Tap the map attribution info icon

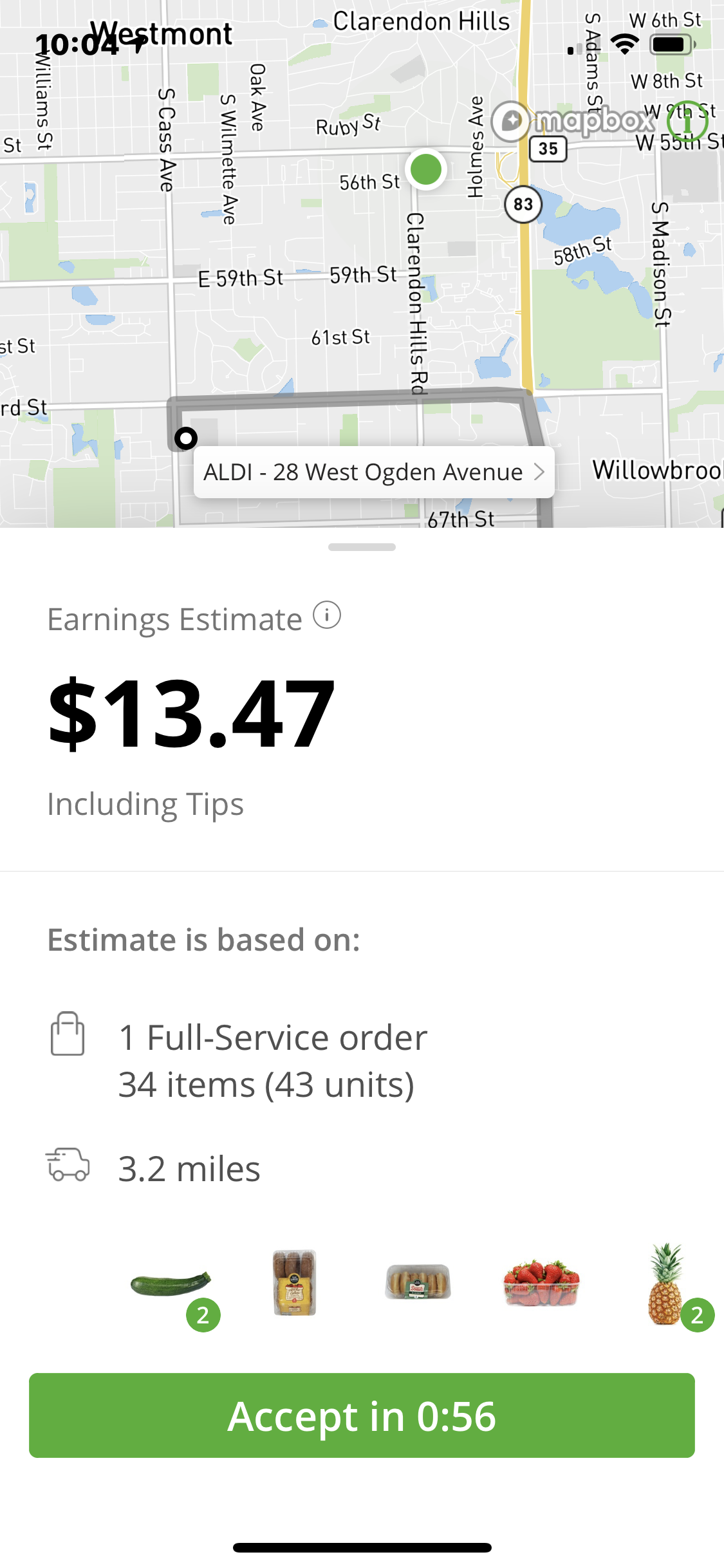(x=687, y=120)
